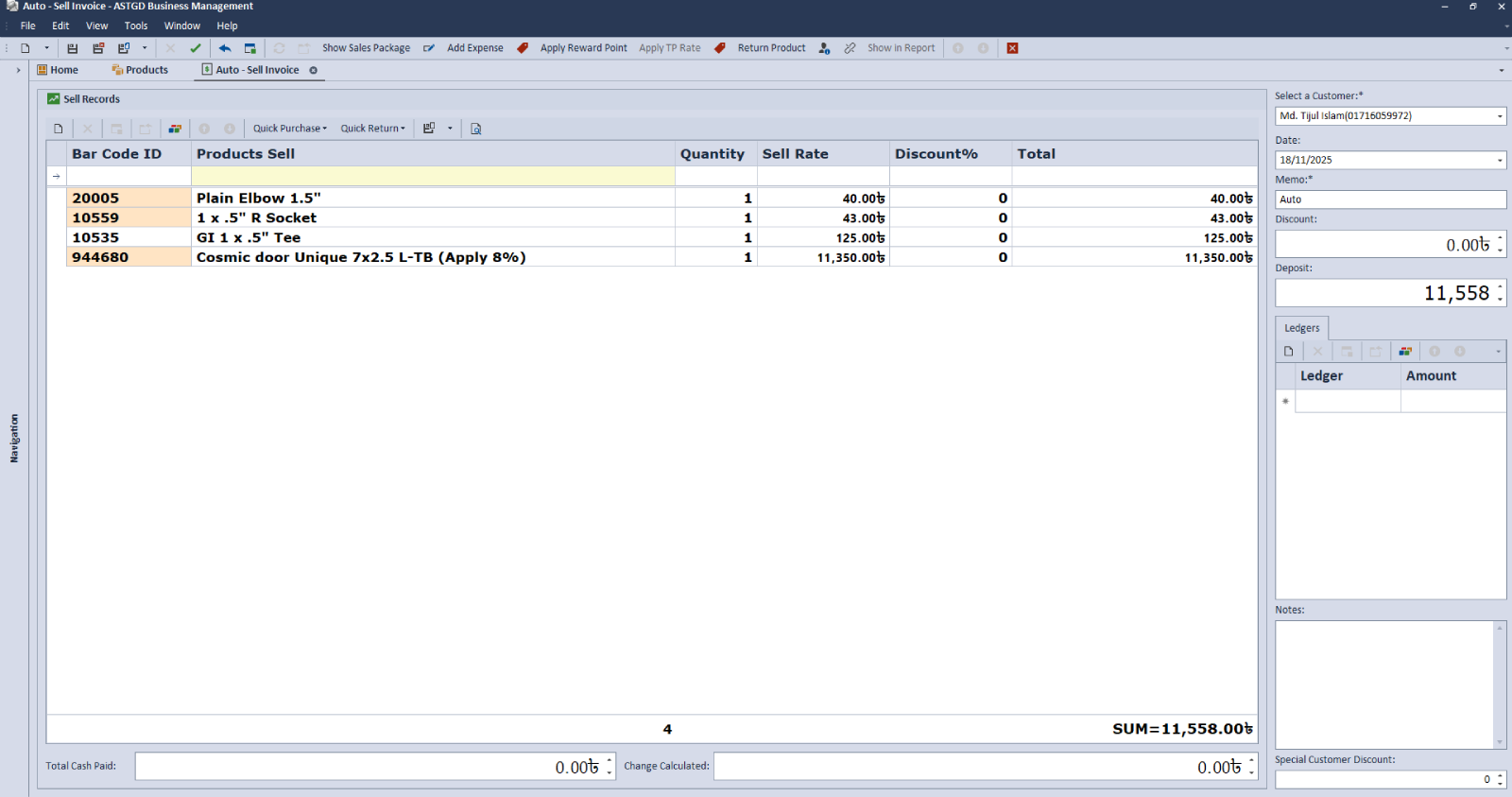The width and height of the screenshot is (1512, 797).
Task: Click Return Product button
Action: (772, 48)
